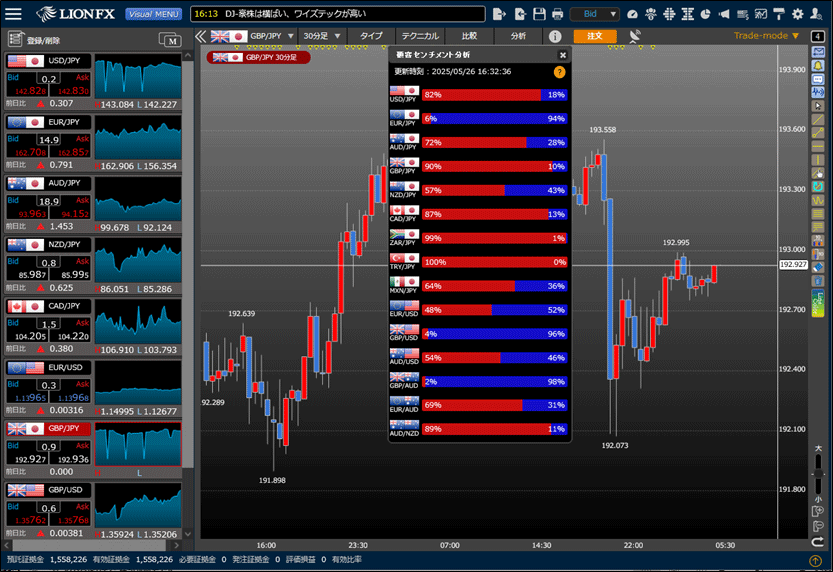Screen dimensions: 833x572
Task: Select the vertical line drawing tool
Action: [x=818, y=160]
